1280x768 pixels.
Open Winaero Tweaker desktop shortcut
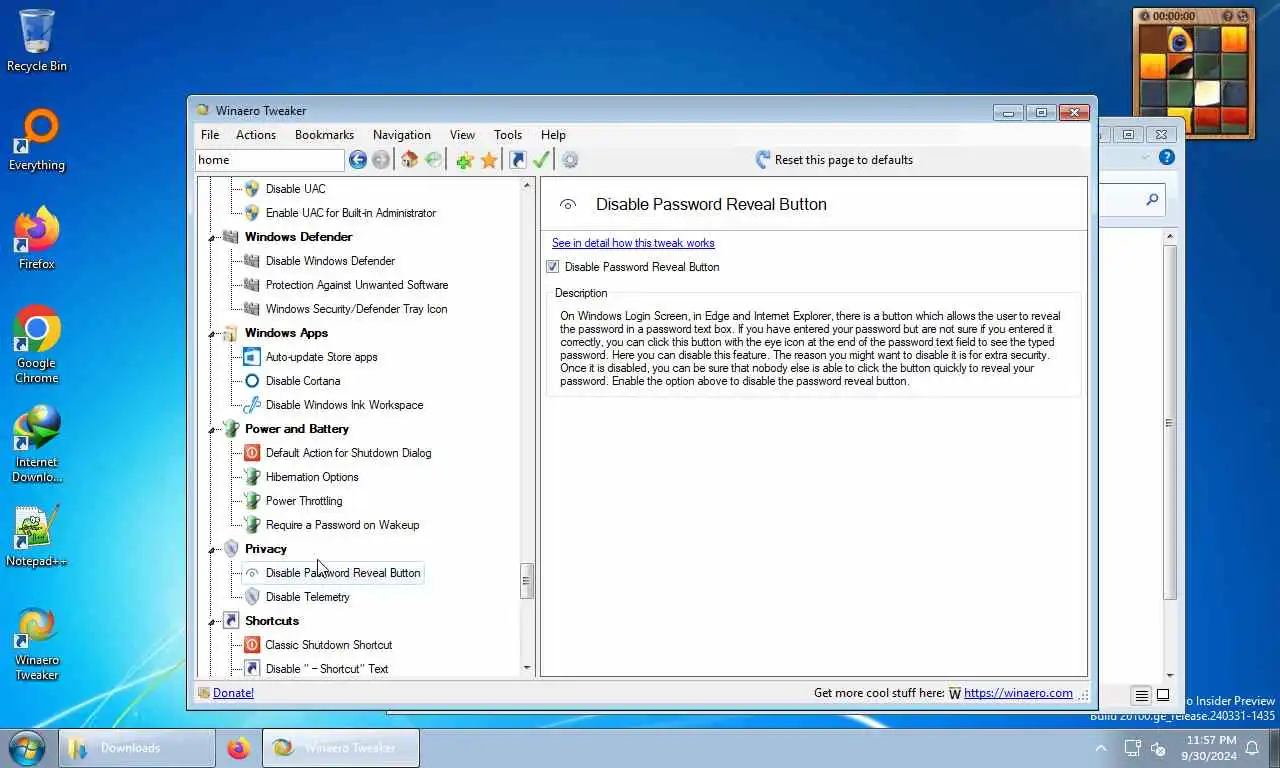[x=37, y=643]
